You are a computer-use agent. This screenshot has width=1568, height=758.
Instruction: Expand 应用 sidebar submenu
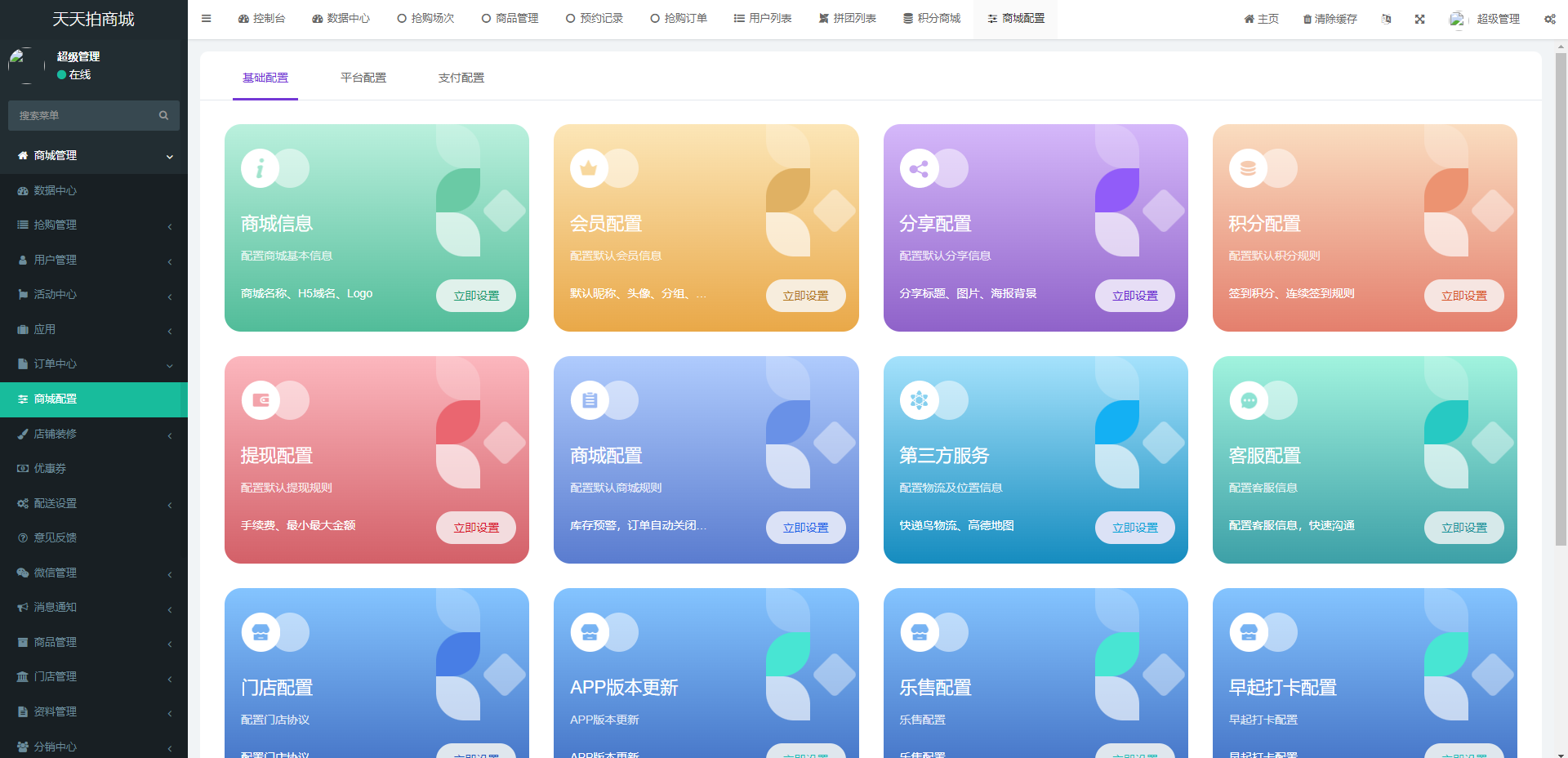tap(94, 329)
